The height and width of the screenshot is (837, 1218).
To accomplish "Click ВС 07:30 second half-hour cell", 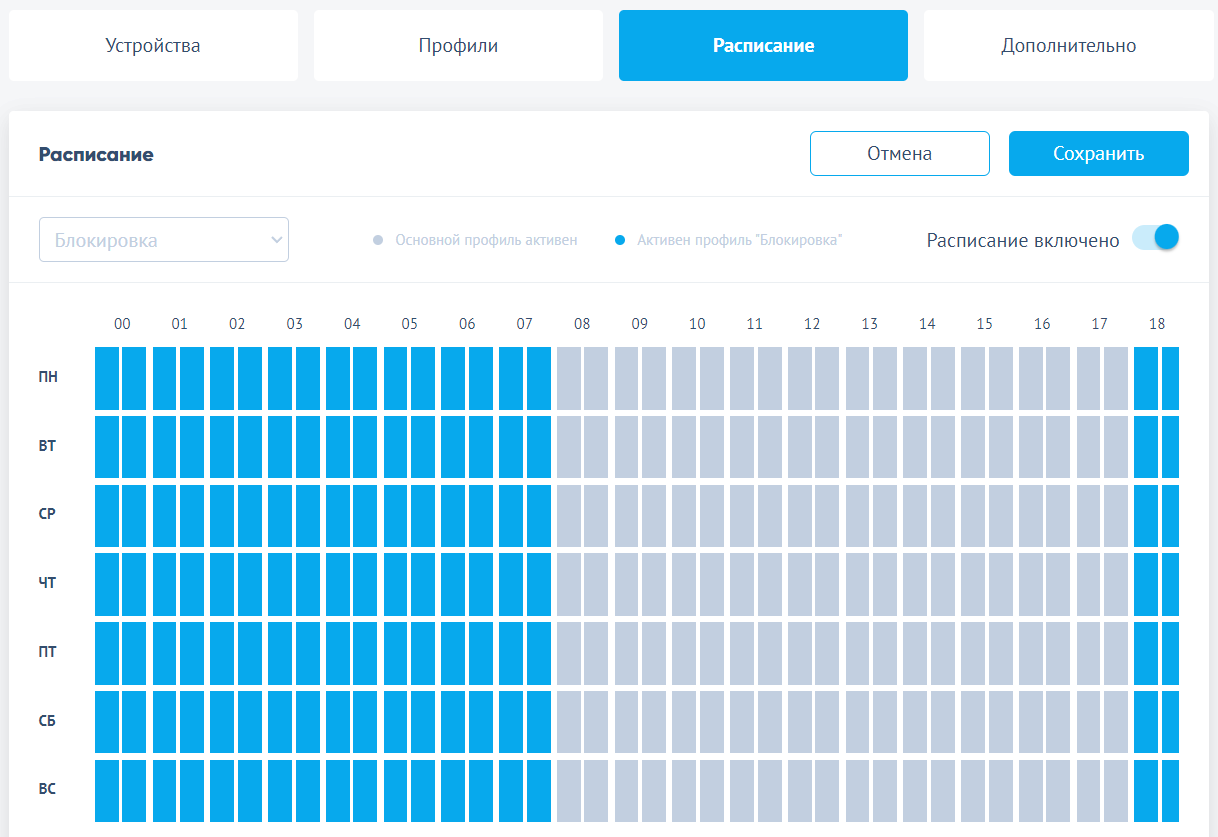I will click(539, 790).
